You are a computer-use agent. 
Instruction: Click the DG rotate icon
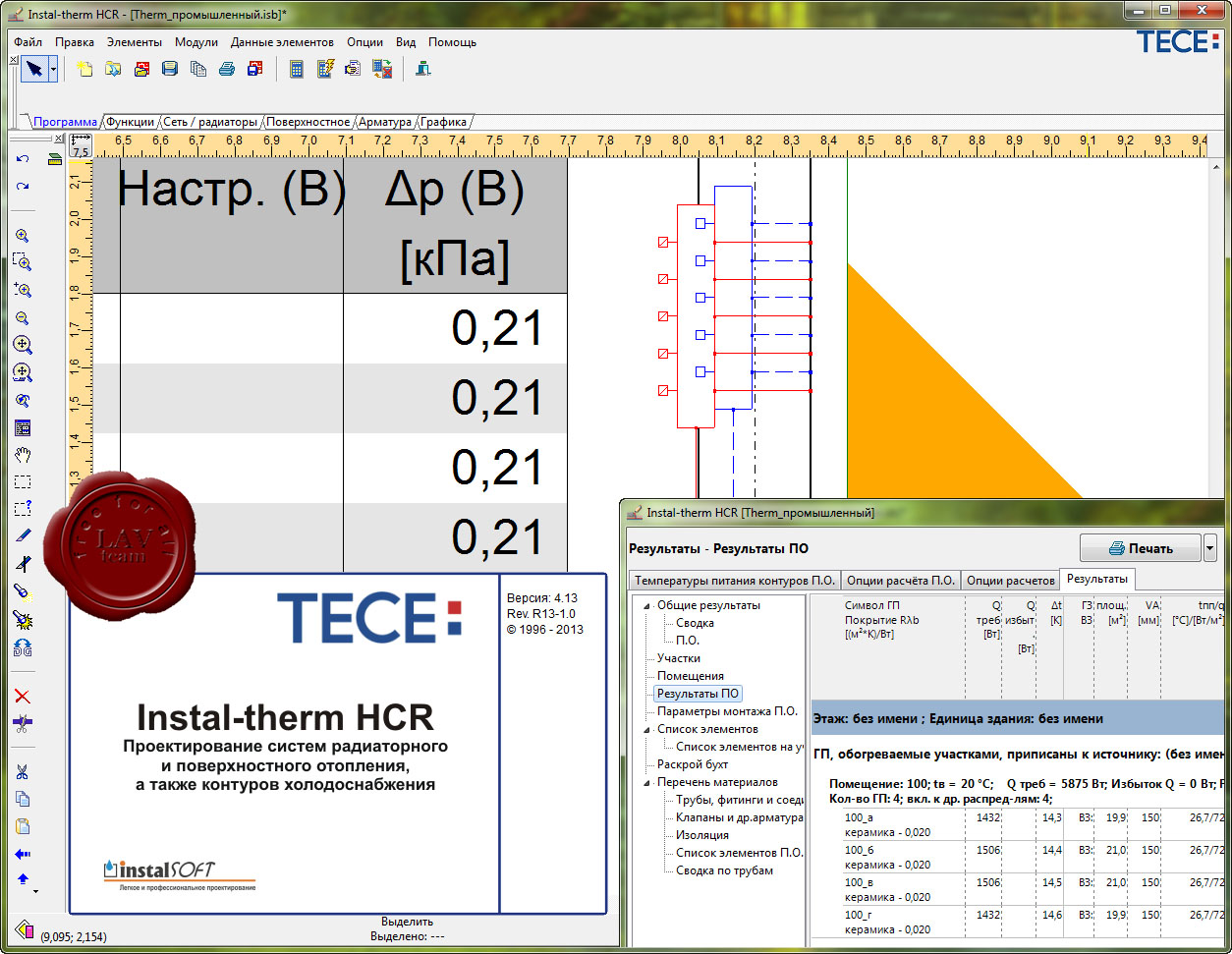pyautogui.click(x=23, y=647)
